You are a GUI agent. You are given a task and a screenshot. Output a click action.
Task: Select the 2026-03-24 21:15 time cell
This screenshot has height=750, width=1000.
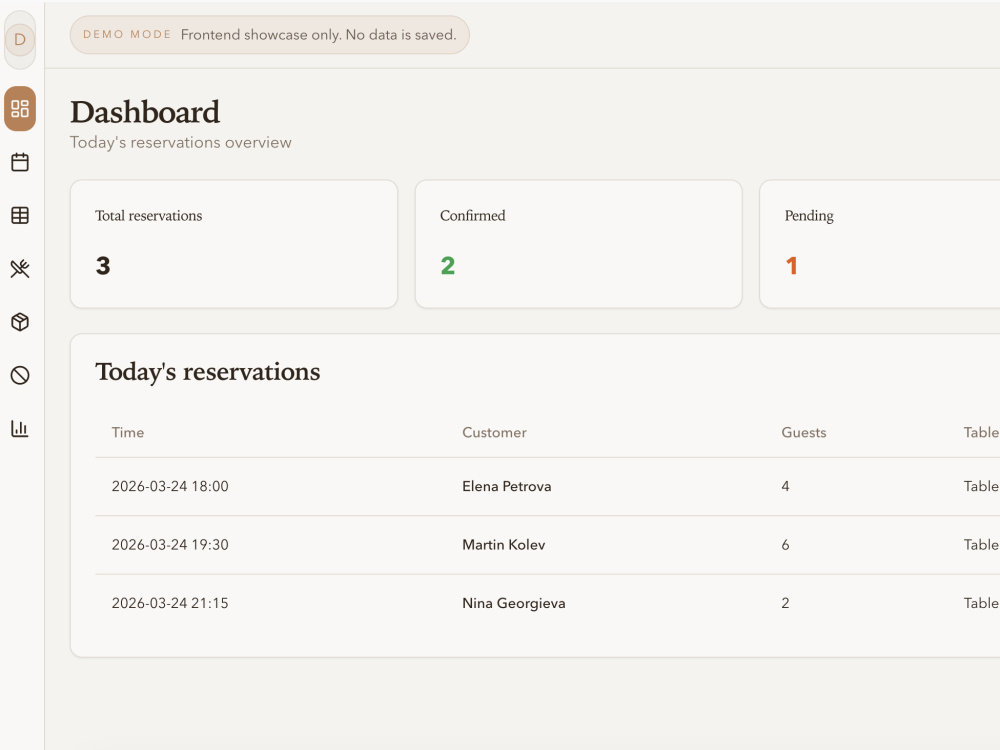[x=170, y=603]
